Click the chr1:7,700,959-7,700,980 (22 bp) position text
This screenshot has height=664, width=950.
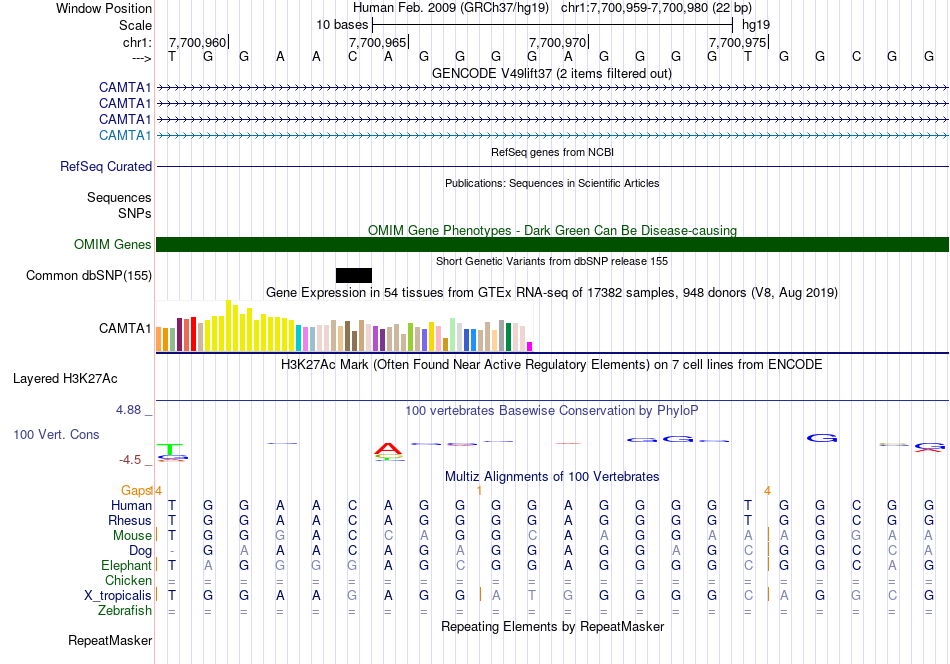(x=656, y=8)
